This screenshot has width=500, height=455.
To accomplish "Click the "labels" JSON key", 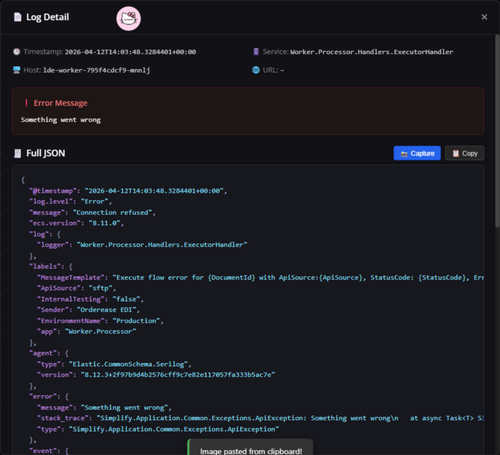I will pyautogui.click(x=45, y=266).
